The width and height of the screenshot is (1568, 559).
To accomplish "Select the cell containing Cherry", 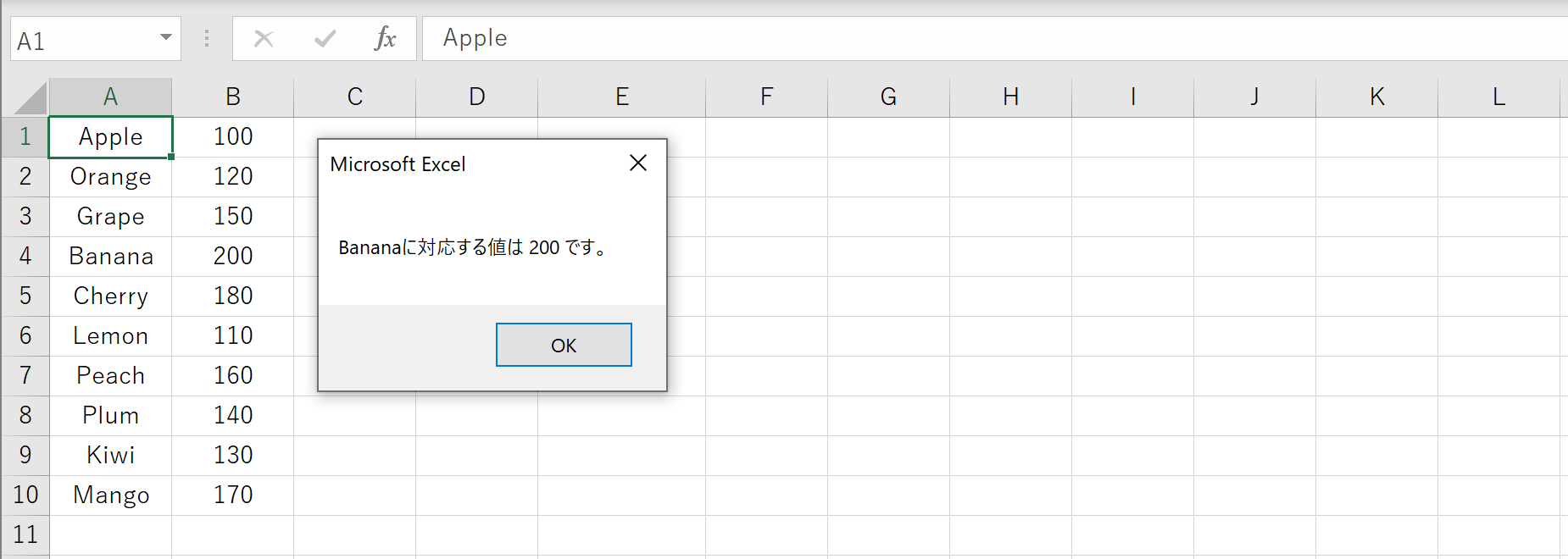I will point(110,296).
